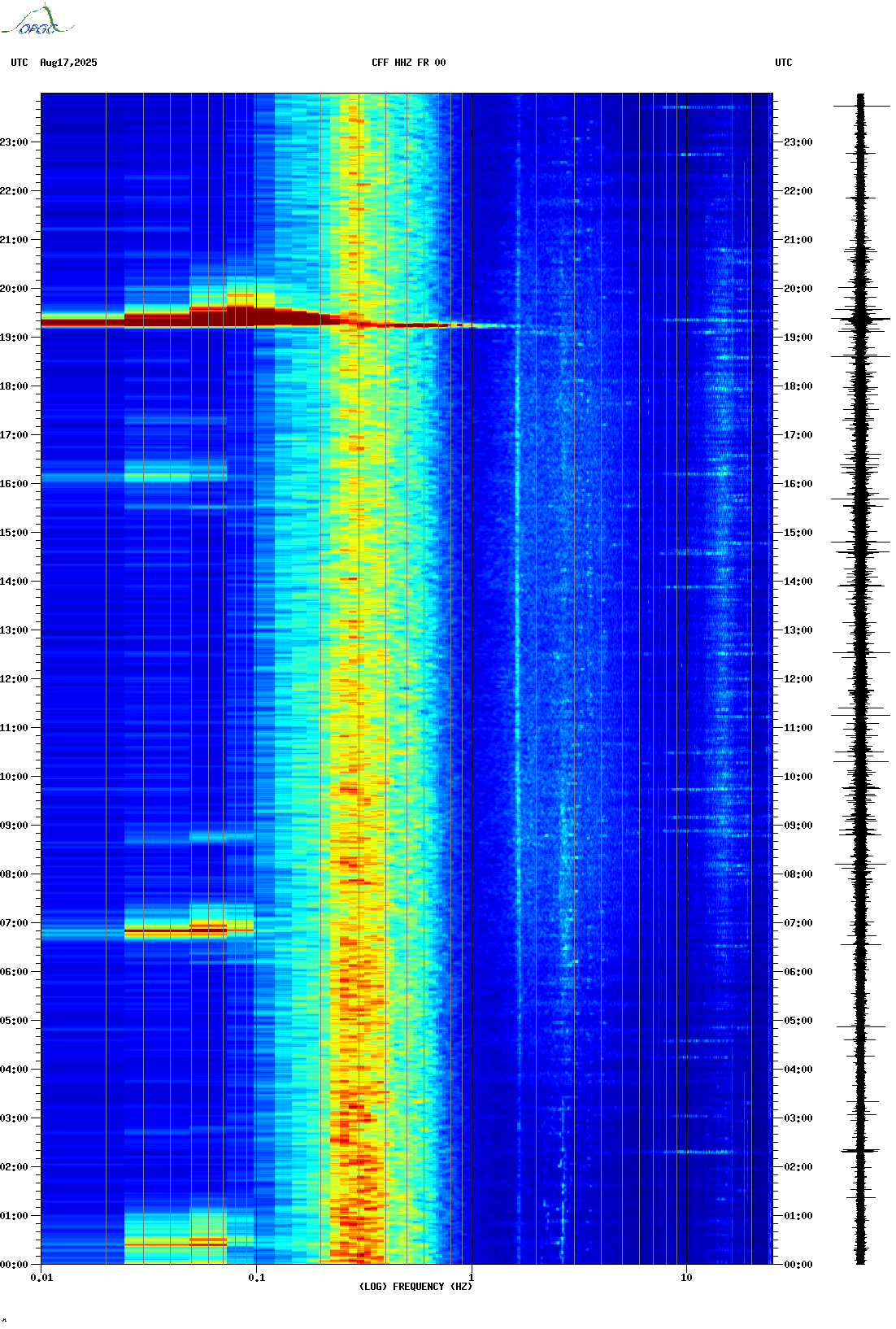Click '07:00' on the right time axis
Image resolution: width=896 pixels, height=1329 pixels.
tap(798, 923)
